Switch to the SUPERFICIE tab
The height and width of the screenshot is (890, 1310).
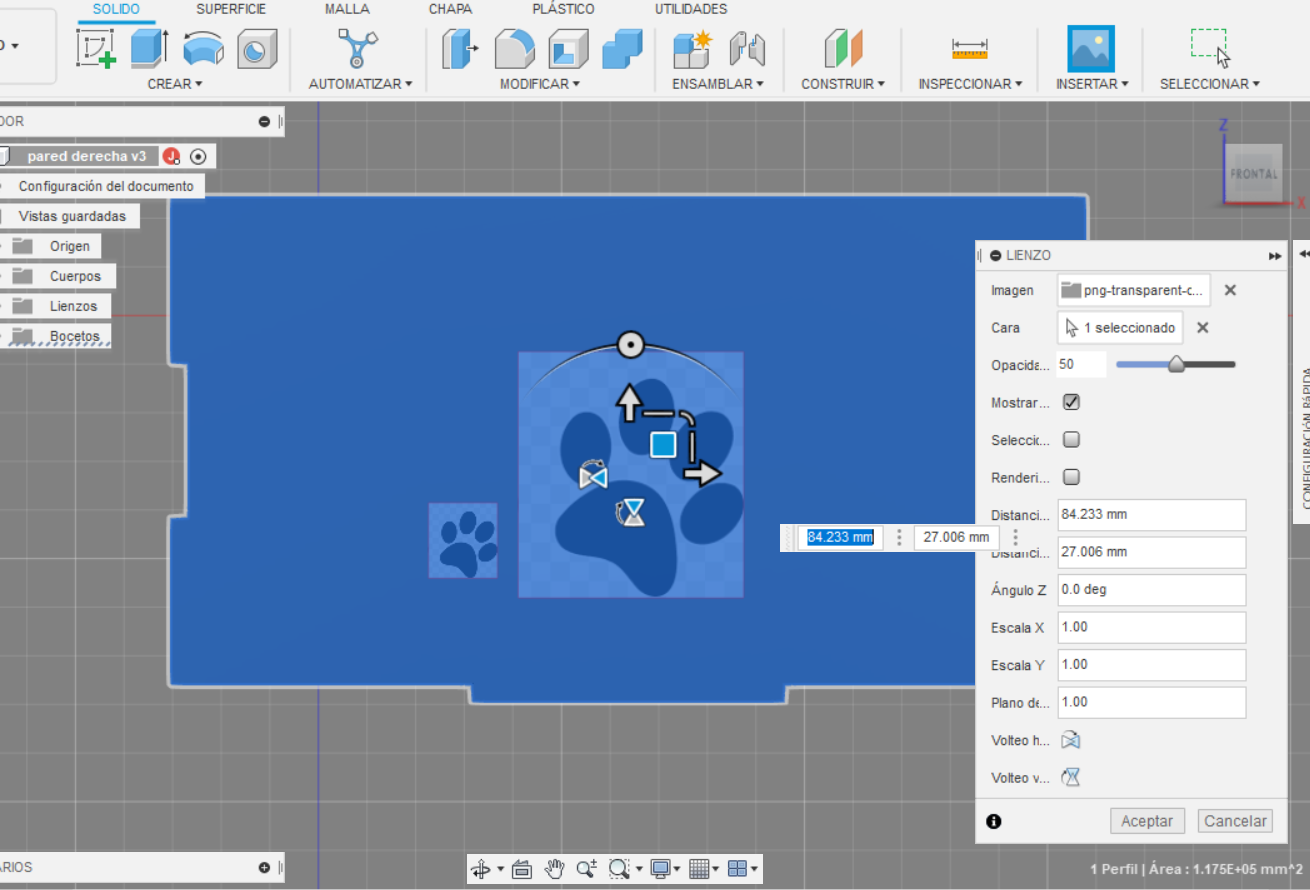click(x=231, y=9)
